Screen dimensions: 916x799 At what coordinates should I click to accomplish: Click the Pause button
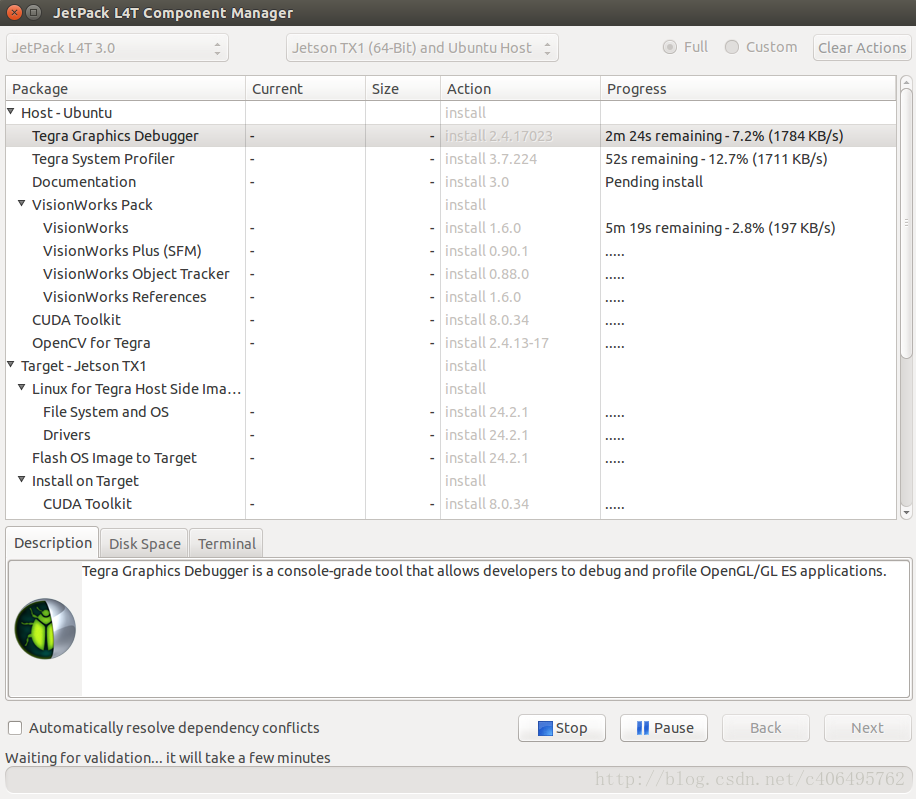pyautogui.click(x=664, y=728)
